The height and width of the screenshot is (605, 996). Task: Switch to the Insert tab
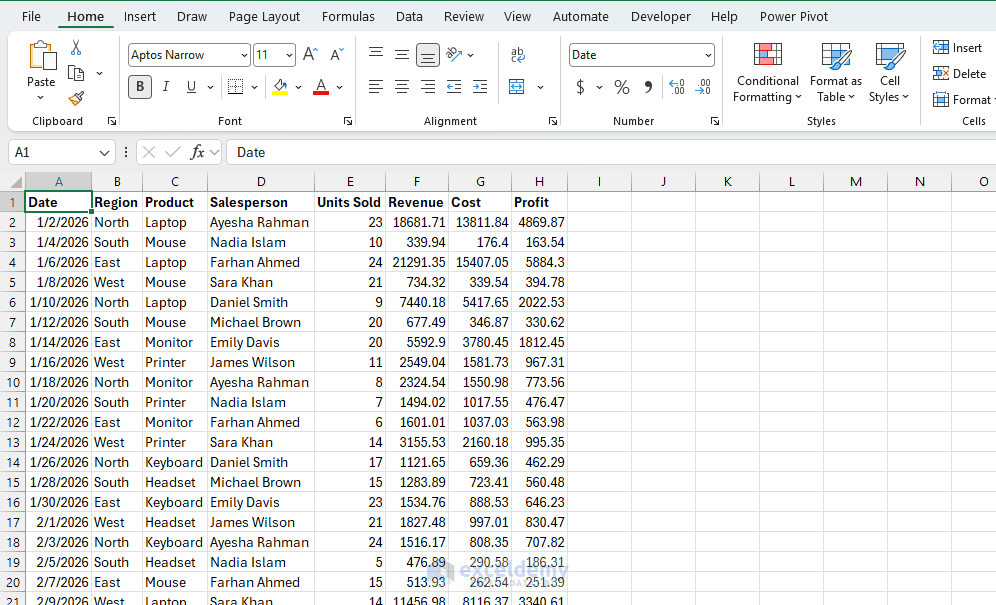pyautogui.click(x=140, y=17)
